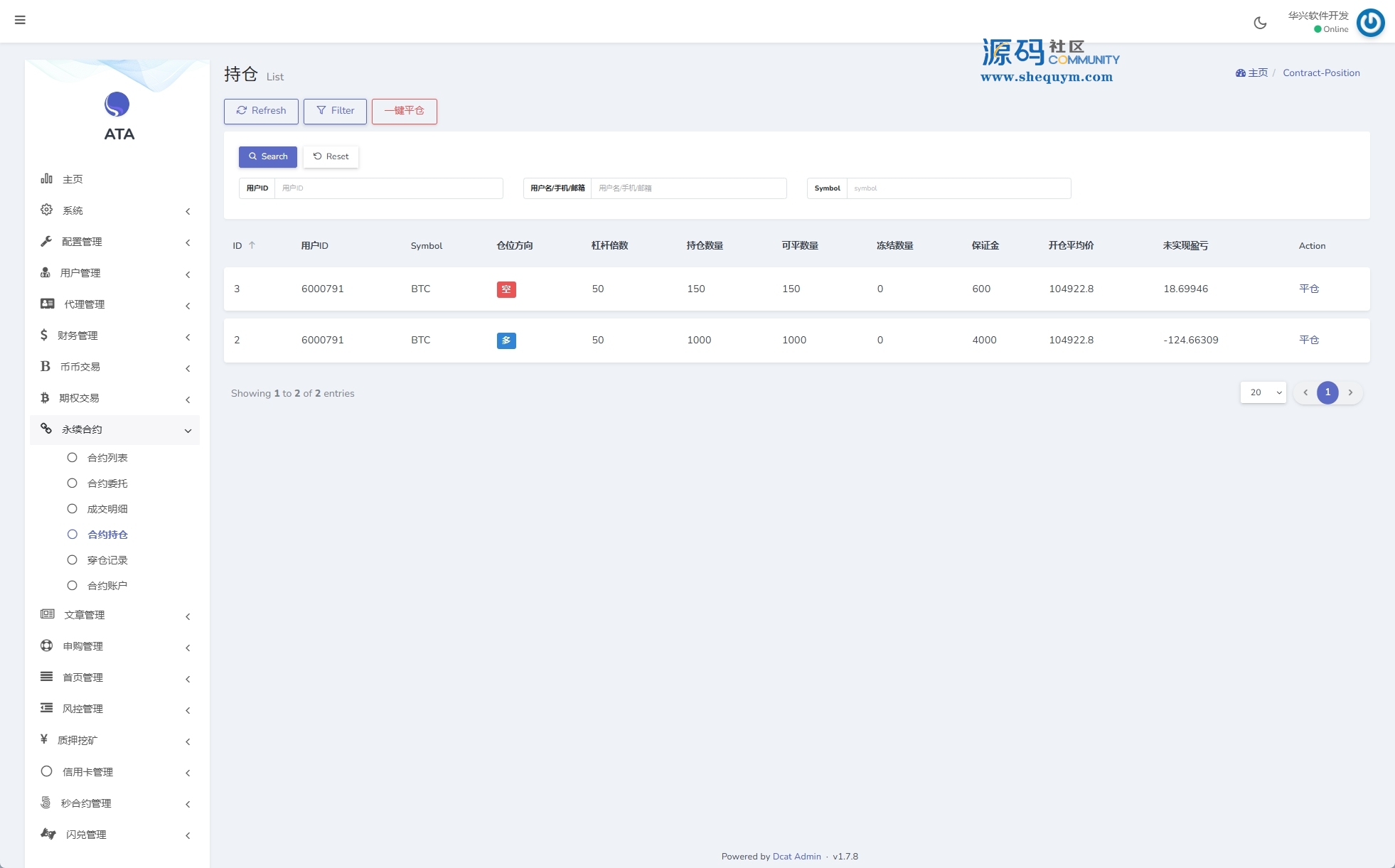Open 合约委托 submenu item
This screenshot has height=868, width=1395.
pos(107,483)
